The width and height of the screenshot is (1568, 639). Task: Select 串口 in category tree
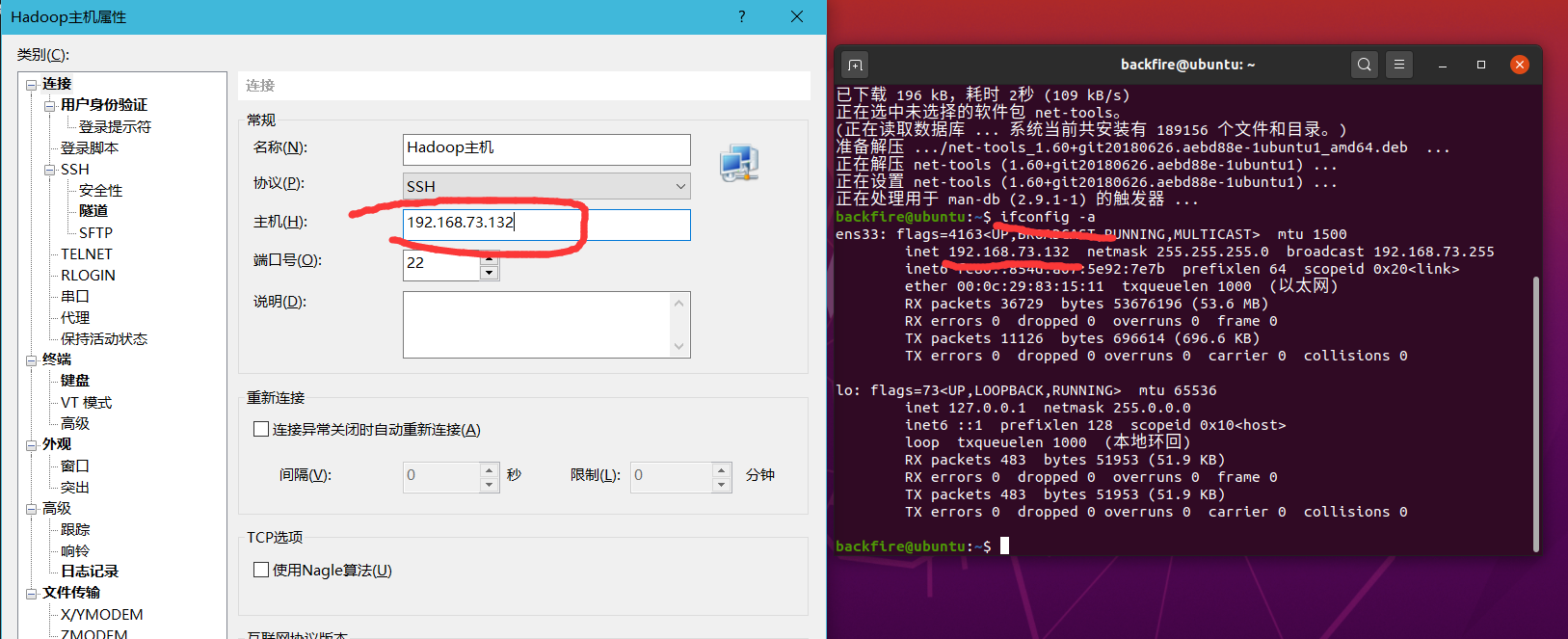point(75,297)
